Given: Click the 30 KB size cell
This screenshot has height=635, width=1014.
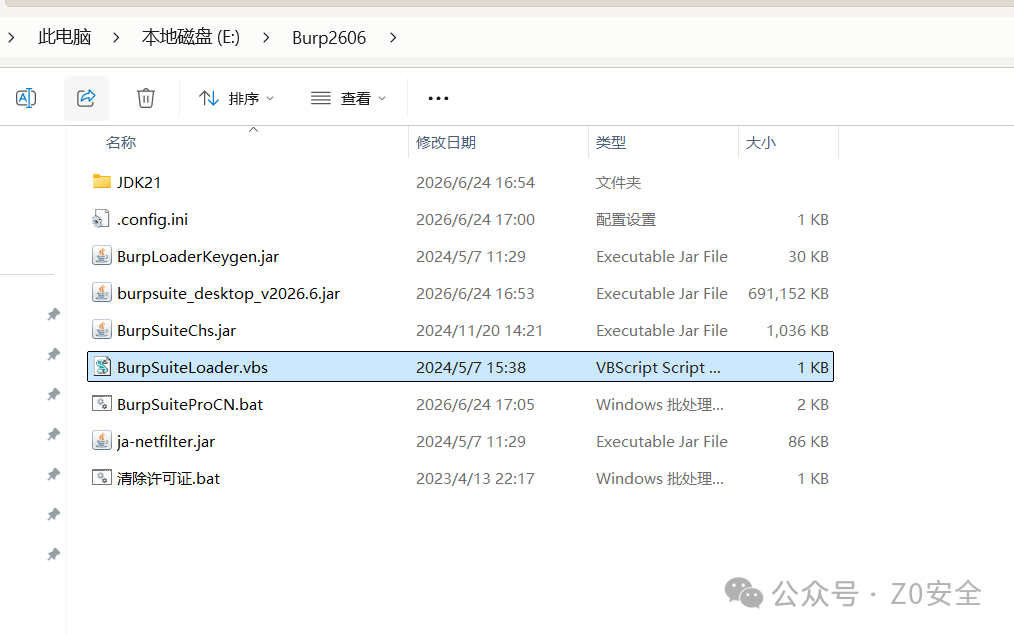Looking at the screenshot, I should pyautogui.click(x=808, y=257).
